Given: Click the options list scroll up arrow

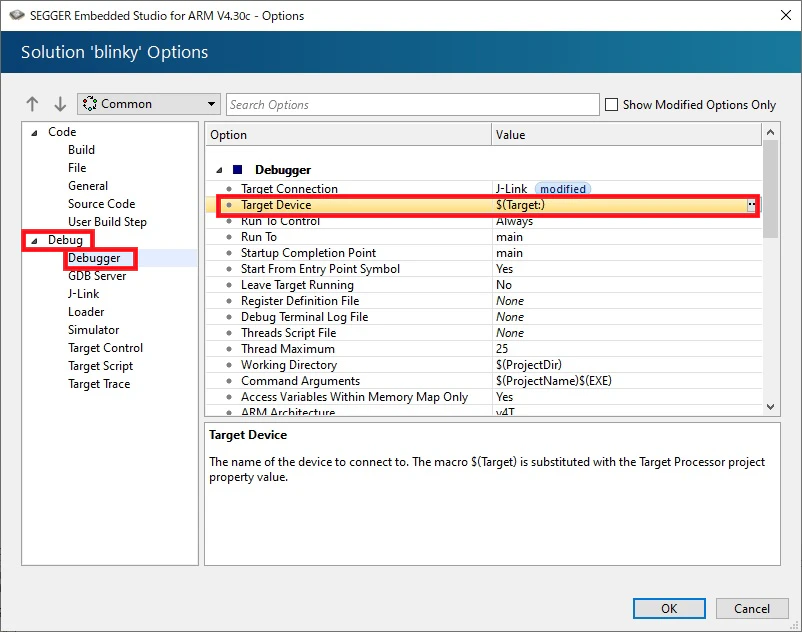Looking at the screenshot, I should click(770, 132).
